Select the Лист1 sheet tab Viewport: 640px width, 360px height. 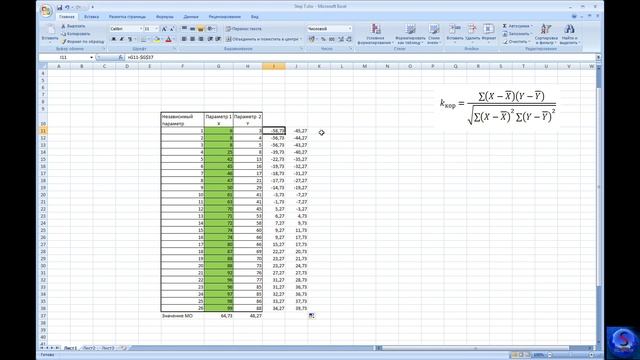70,348
